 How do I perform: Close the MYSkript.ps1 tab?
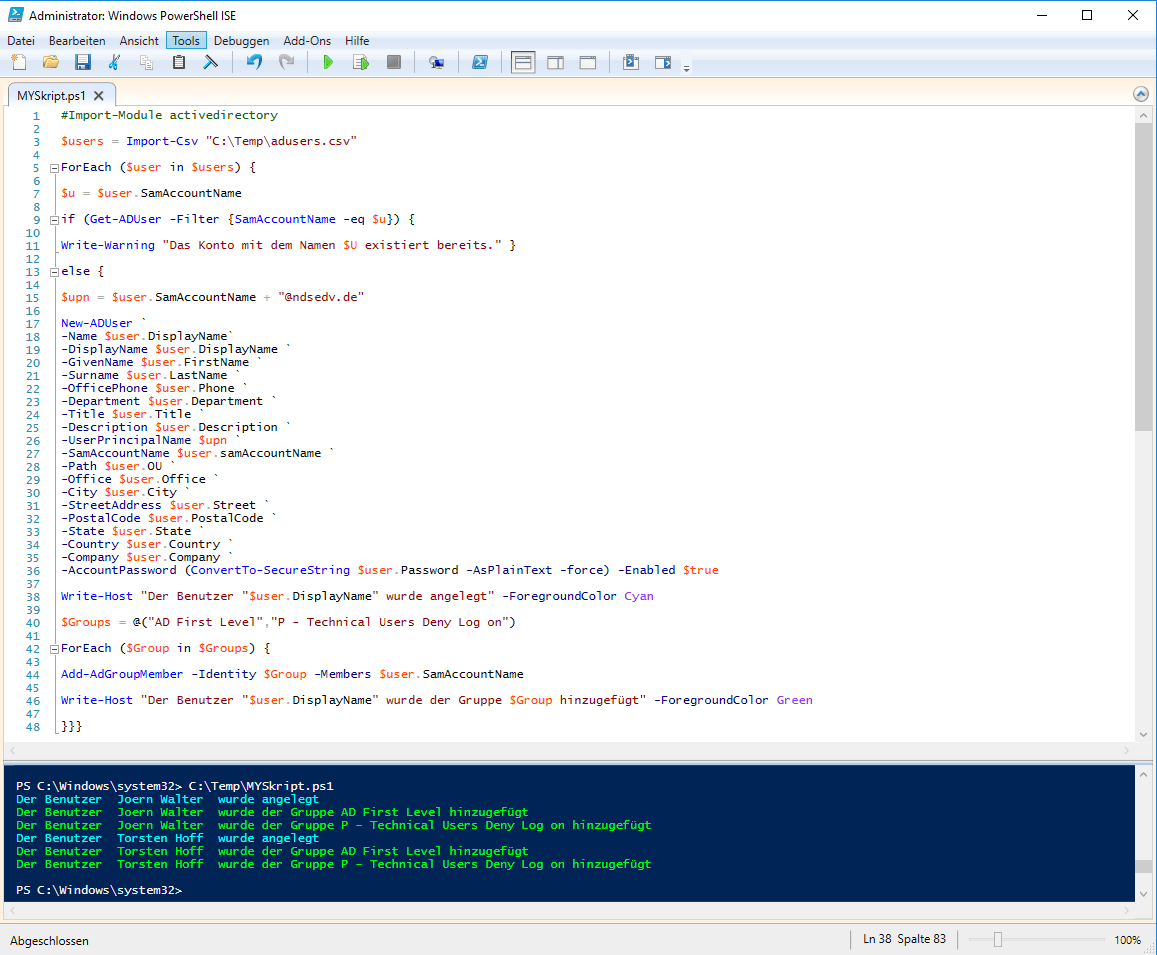click(99, 96)
